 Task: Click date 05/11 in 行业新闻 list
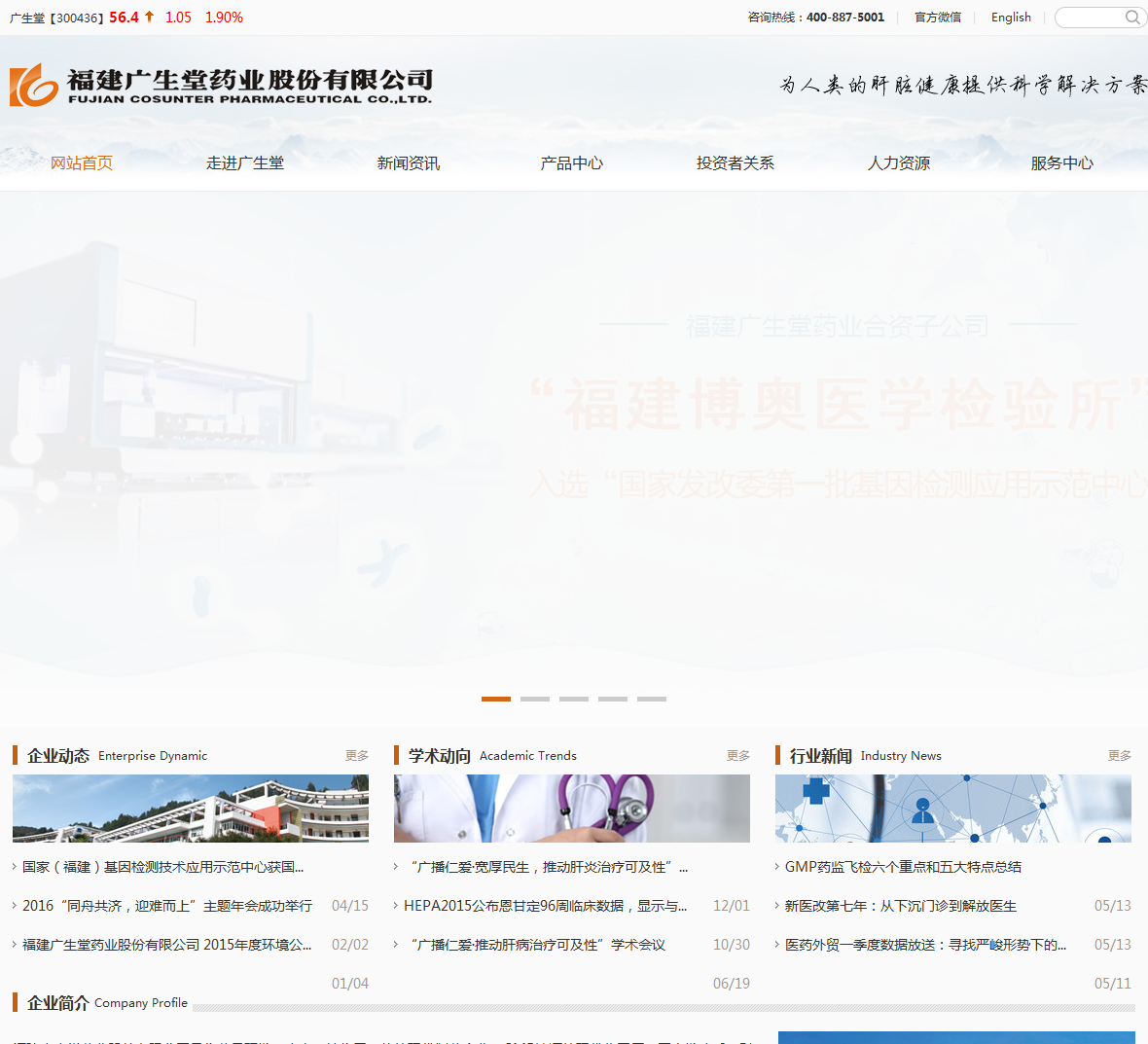pyautogui.click(x=1113, y=984)
